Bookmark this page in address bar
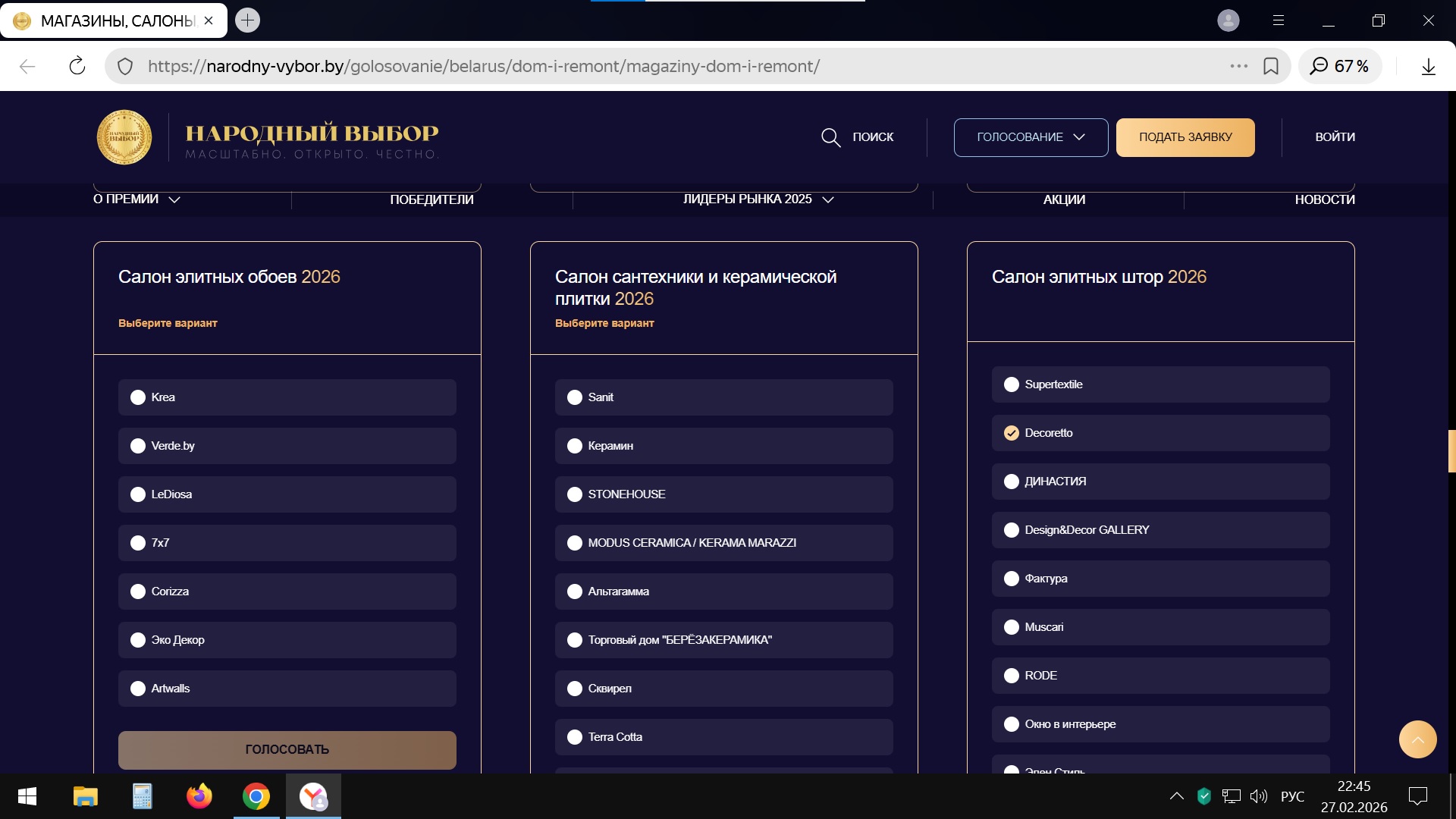Screen dimensions: 1456x819 1271,66
